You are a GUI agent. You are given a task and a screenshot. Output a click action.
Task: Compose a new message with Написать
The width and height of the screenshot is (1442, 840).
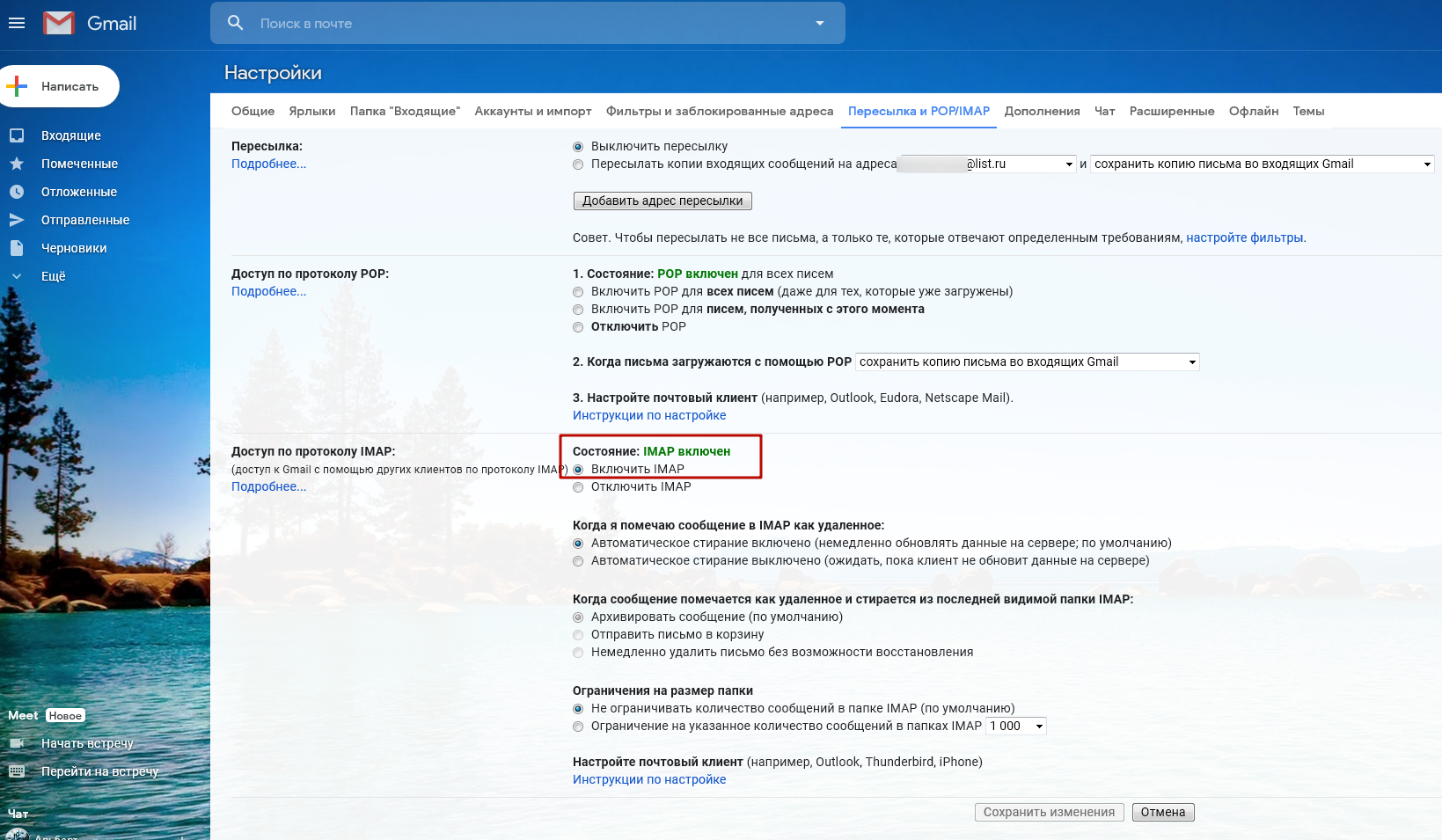click(58, 86)
